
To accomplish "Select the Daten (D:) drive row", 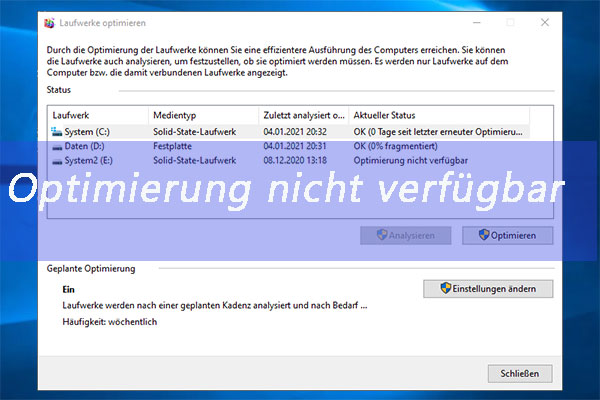I will tap(289, 146).
